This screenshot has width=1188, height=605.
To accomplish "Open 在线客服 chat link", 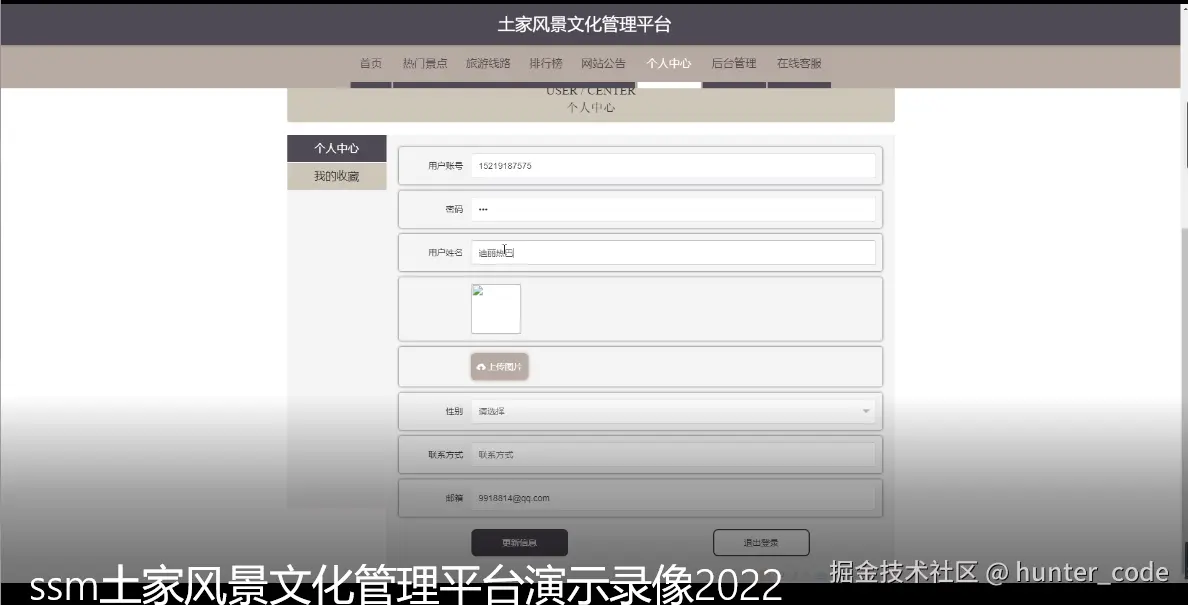I will tap(799, 64).
